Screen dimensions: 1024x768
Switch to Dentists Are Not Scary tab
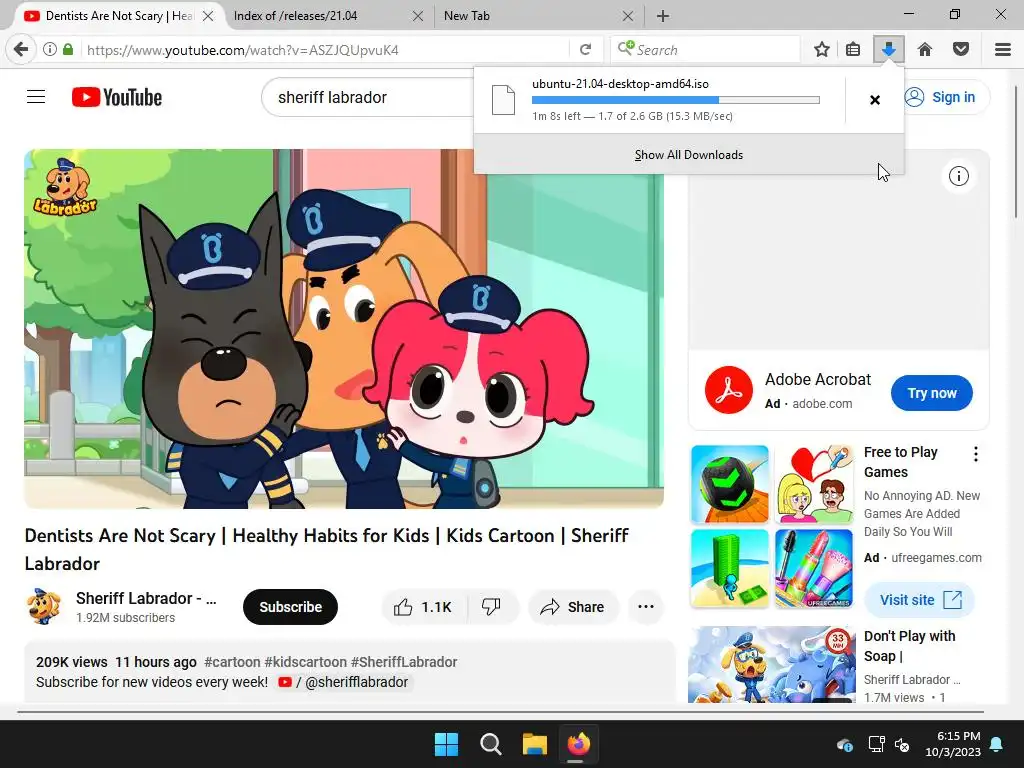pos(120,16)
